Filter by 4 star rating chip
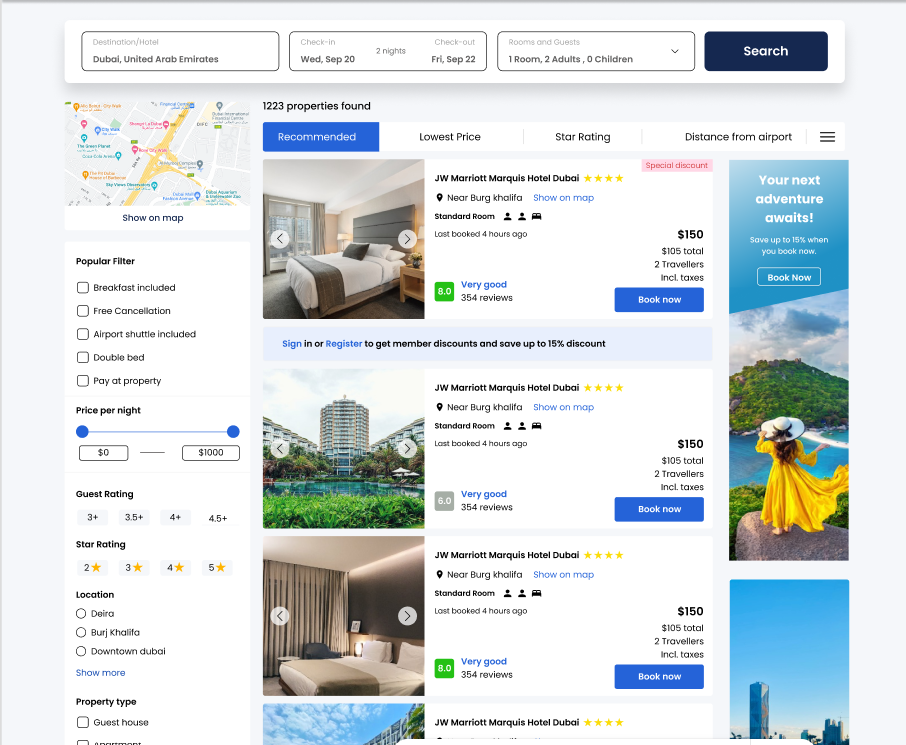The height and width of the screenshot is (745, 906). 175,568
